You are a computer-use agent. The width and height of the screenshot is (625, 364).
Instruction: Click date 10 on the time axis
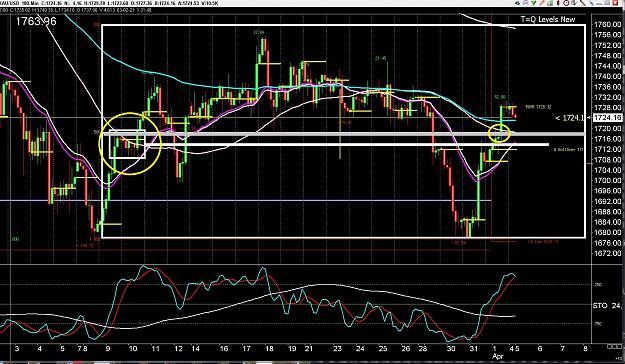click(133, 349)
